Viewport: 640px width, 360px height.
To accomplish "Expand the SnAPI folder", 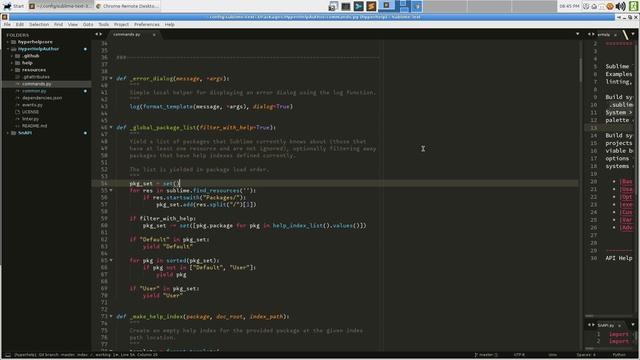I will click(x=8, y=133).
